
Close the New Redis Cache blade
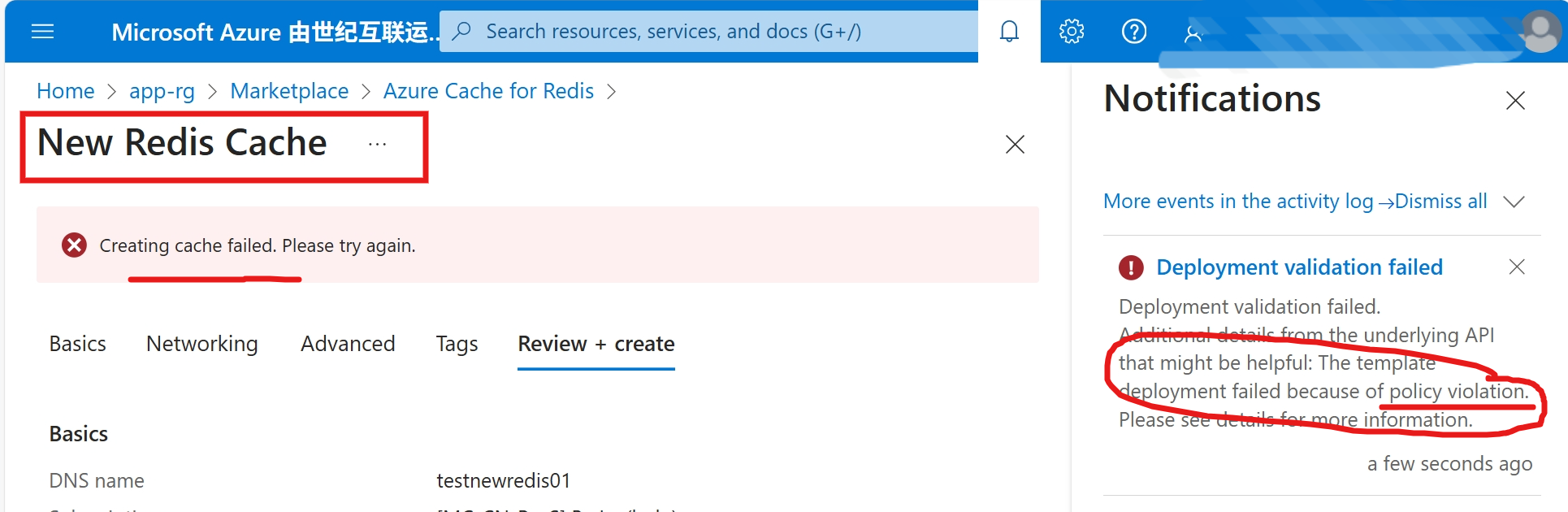pos(1015,145)
